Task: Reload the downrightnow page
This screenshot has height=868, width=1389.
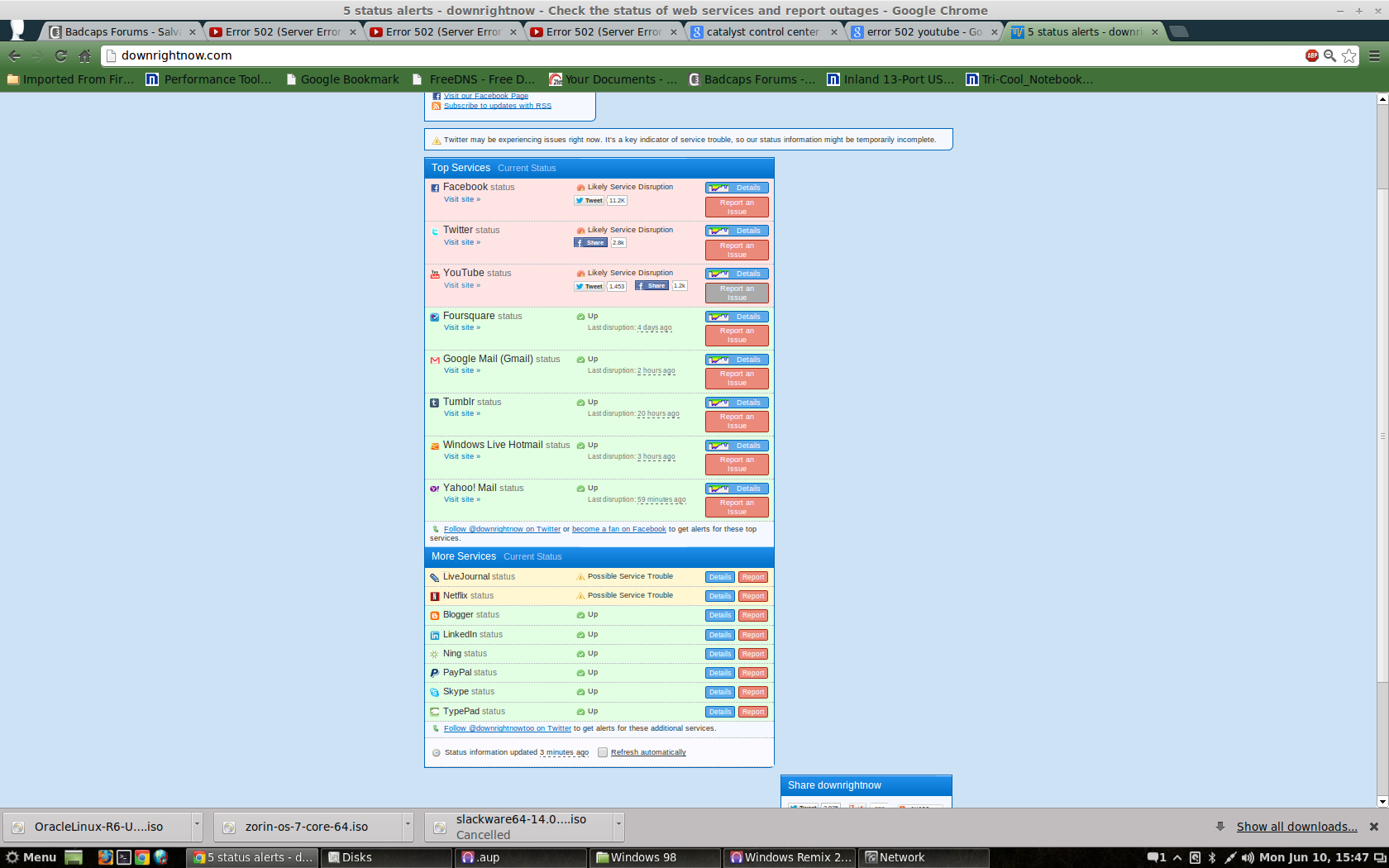Action: point(60,56)
